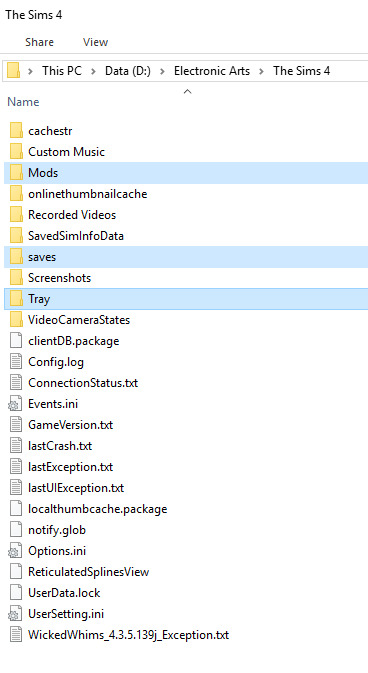
Task: Select the folder name Tray
Action: coord(39,299)
